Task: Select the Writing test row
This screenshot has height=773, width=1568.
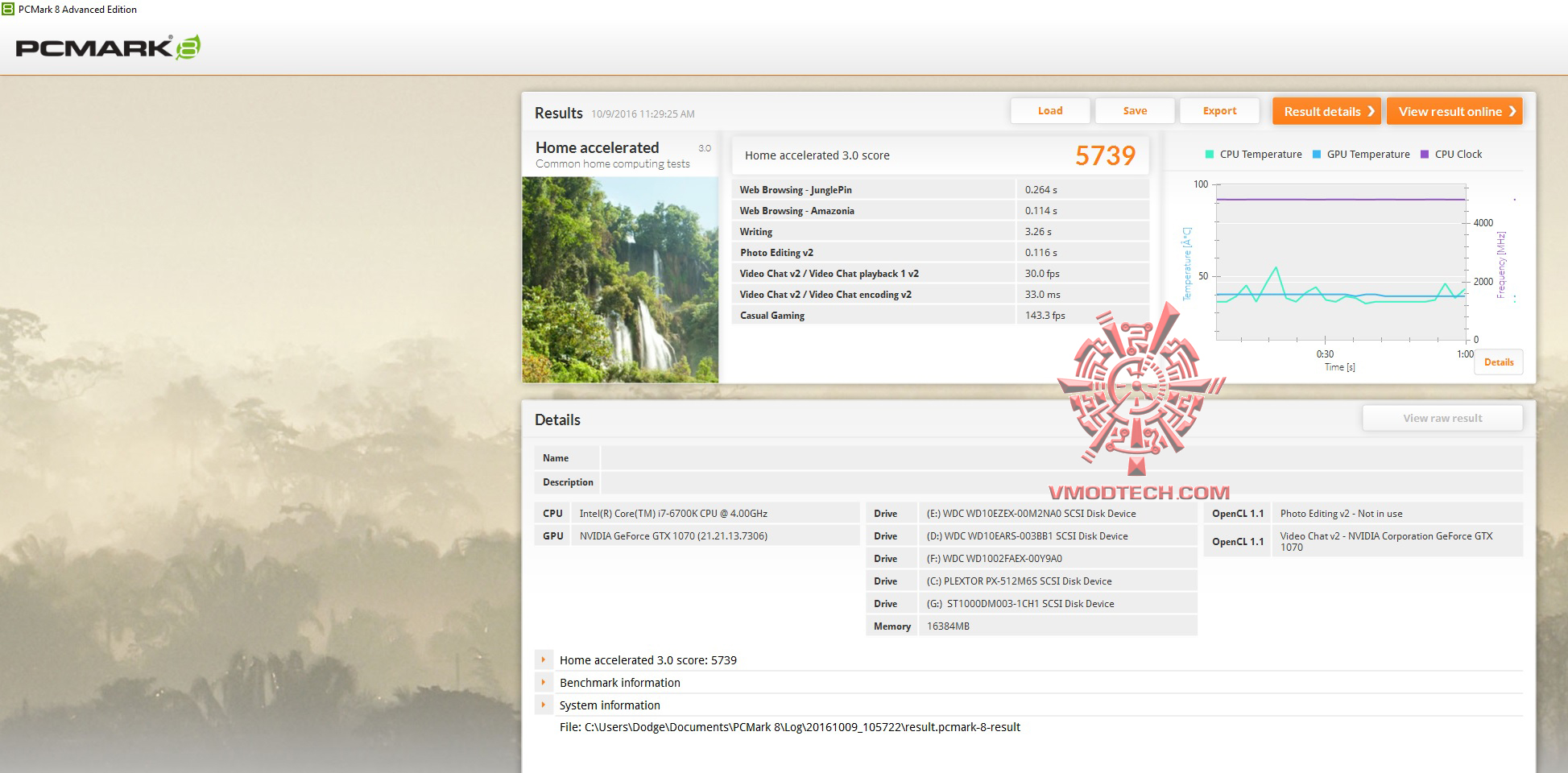Action: tap(940, 232)
